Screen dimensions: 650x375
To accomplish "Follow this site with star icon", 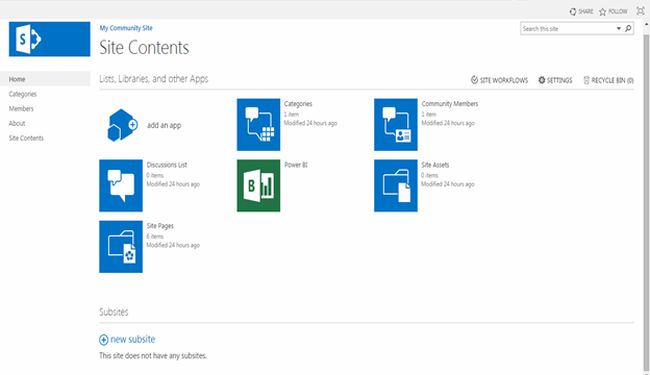I will point(603,12).
